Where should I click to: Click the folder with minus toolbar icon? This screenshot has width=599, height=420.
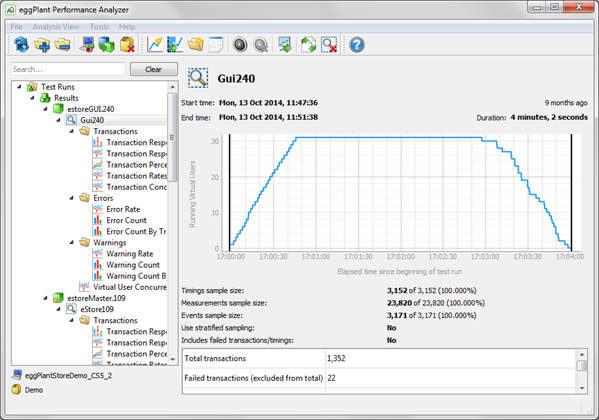(x=62, y=45)
